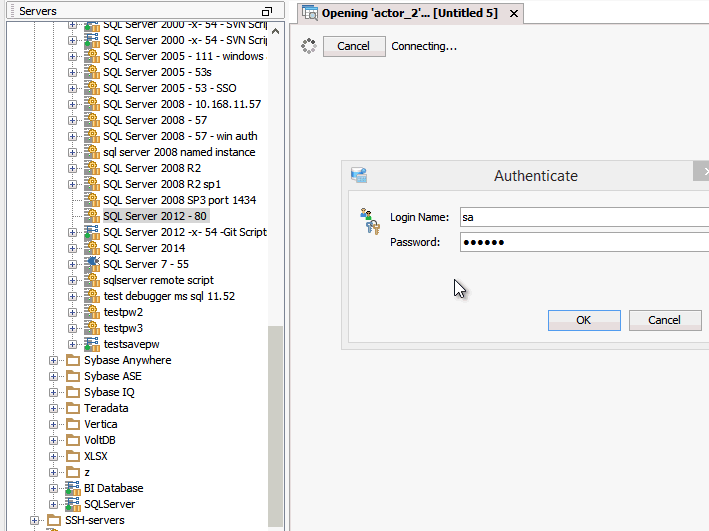Click the server tree scroll up arrow
The width and height of the screenshot is (709, 531).
tap(275, 32)
